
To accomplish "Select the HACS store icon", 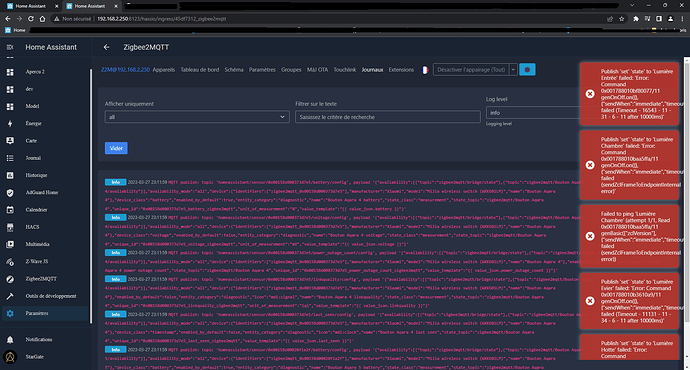I will [10, 227].
